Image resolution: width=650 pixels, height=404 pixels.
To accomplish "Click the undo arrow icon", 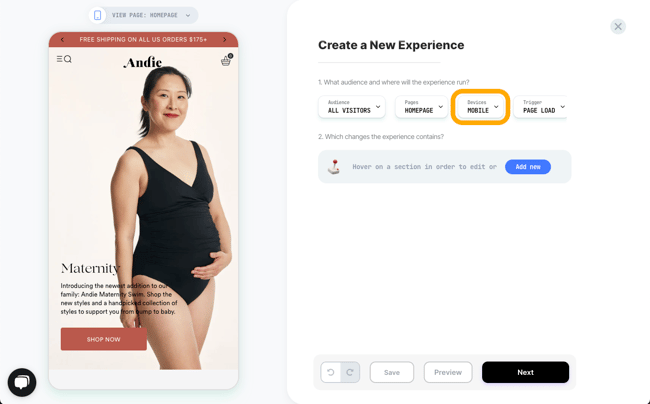I will click(x=330, y=372).
